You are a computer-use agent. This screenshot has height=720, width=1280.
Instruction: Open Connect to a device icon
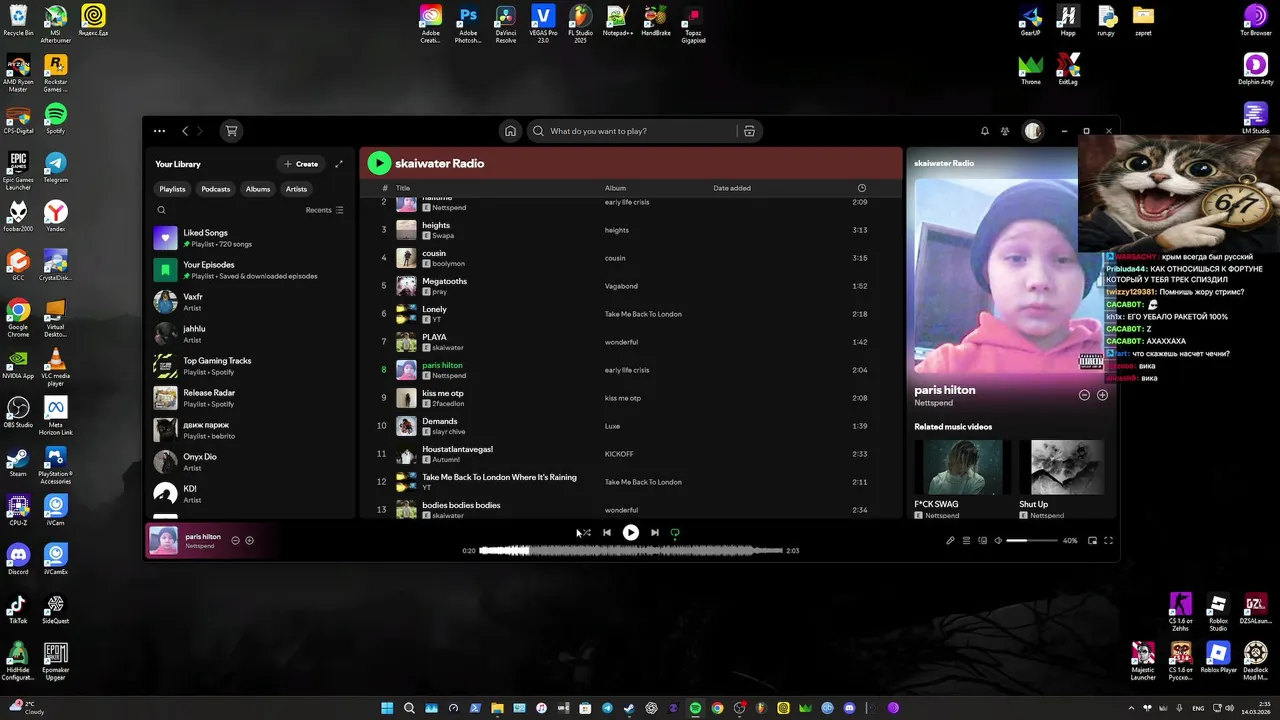pyautogui.click(x=982, y=541)
